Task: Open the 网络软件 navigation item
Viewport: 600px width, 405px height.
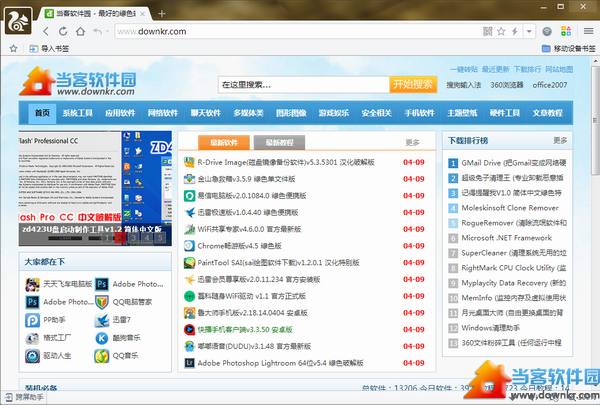Action: [x=163, y=113]
